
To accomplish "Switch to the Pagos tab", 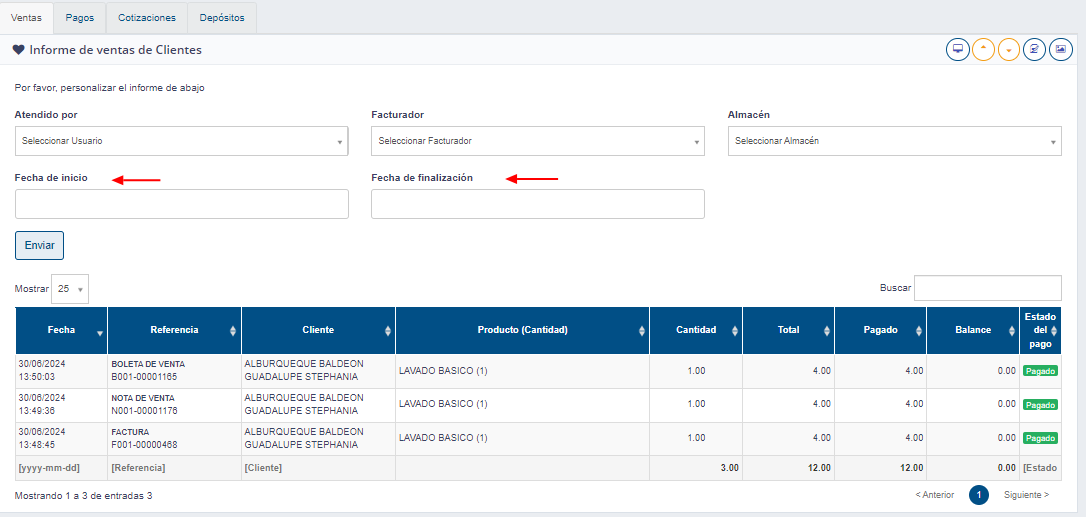I will pyautogui.click(x=80, y=18).
